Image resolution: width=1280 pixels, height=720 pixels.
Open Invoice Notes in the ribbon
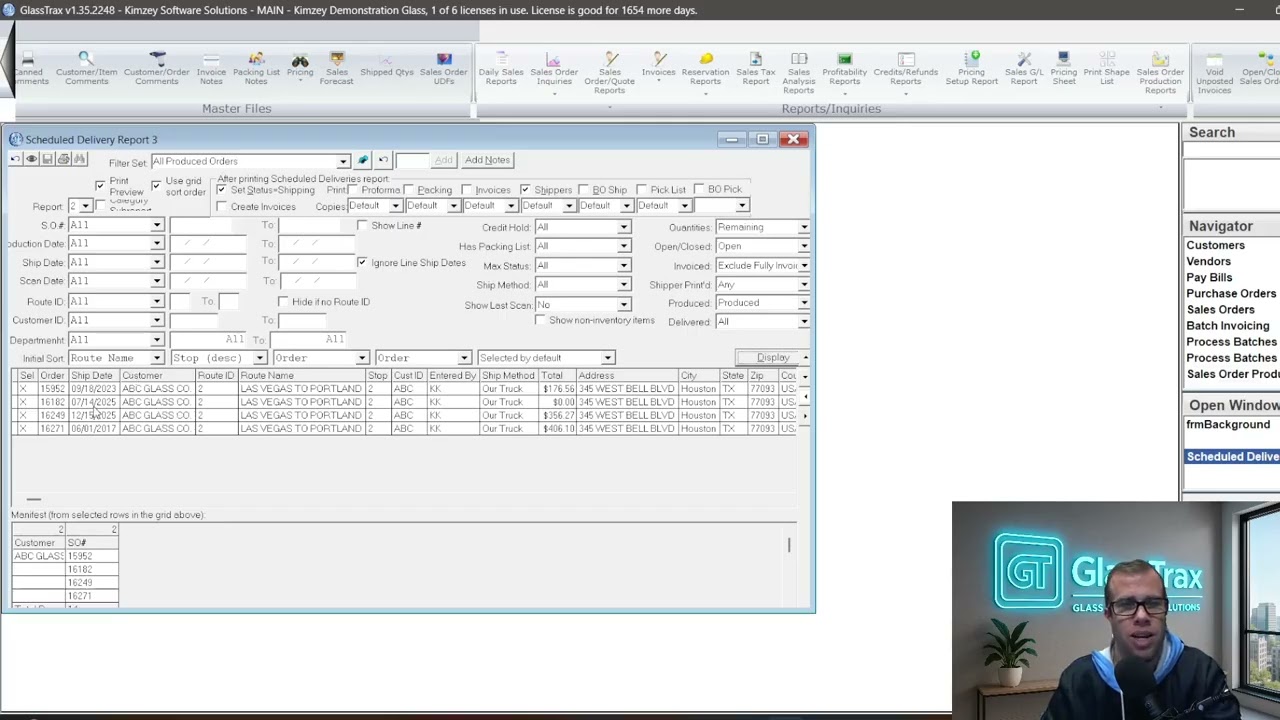[x=211, y=68]
